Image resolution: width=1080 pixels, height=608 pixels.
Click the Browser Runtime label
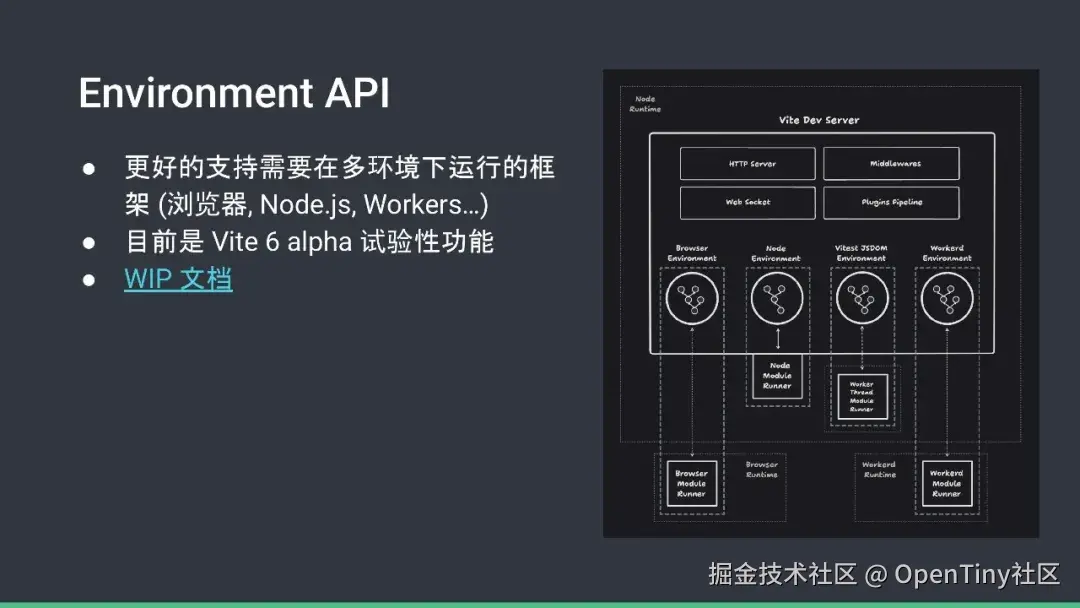[762, 470]
